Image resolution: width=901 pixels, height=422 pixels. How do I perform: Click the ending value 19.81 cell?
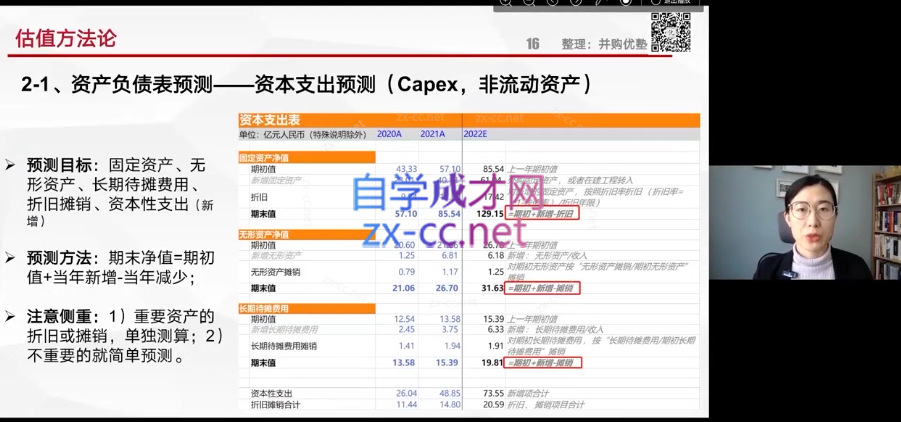tap(493, 363)
